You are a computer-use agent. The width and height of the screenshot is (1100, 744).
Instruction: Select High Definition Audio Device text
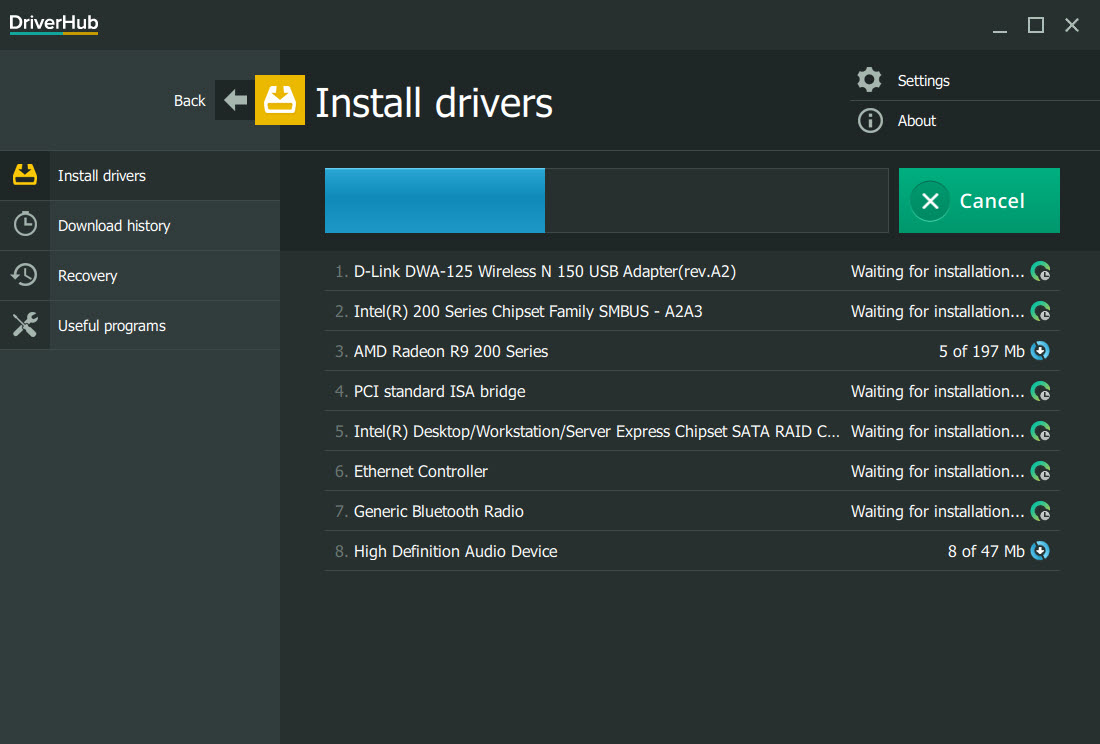tap(455, 551)
